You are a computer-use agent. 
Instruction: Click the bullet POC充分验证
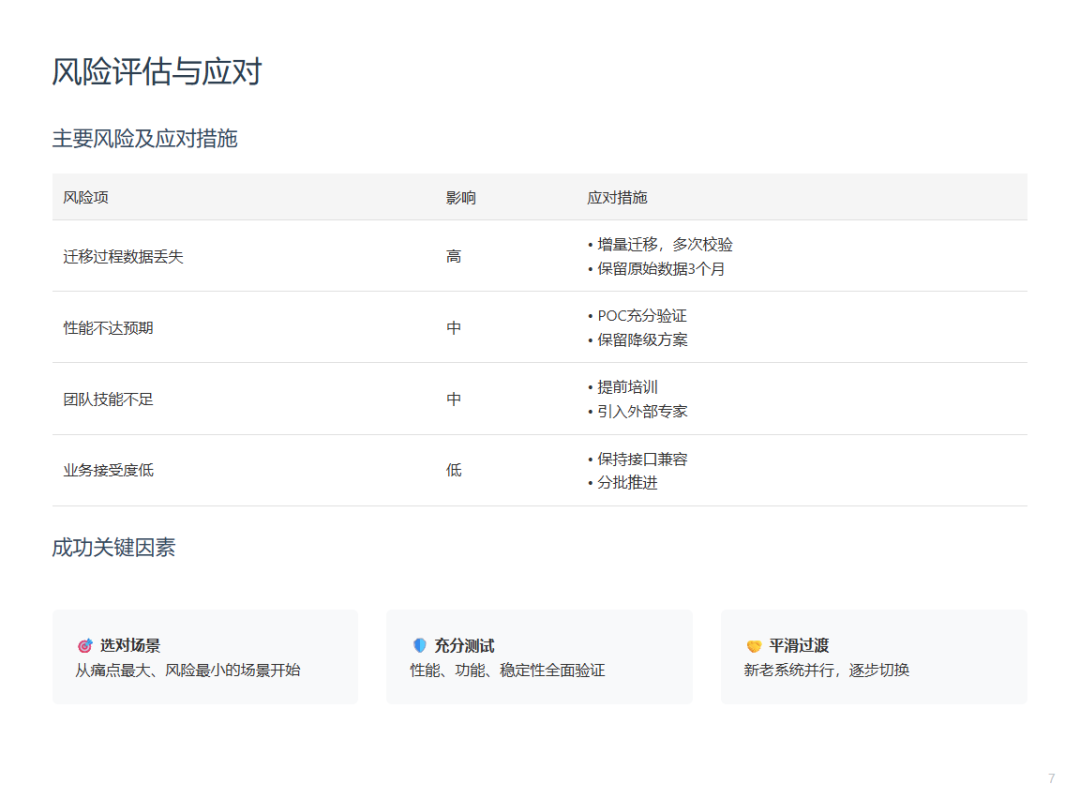637,316
